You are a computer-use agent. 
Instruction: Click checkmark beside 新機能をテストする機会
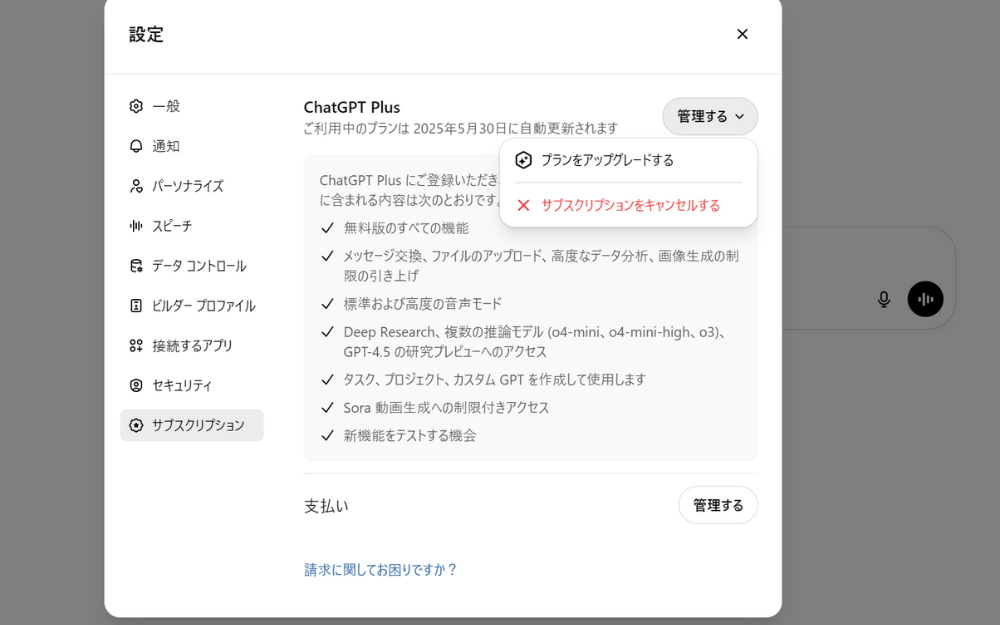tap(327, 436)
